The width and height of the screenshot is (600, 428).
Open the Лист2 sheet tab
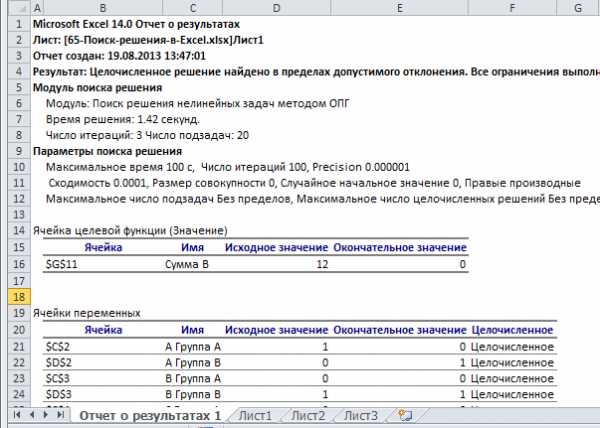point(308,415)
